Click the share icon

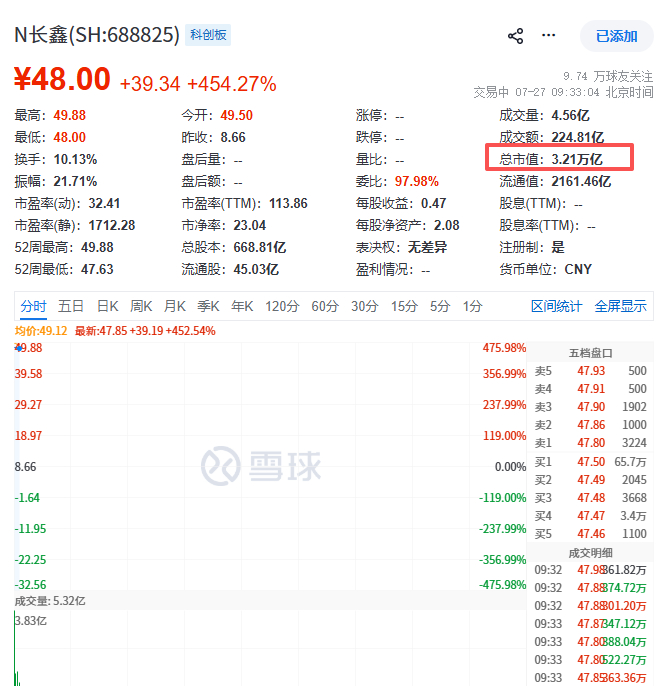click(x=515, y=36)
